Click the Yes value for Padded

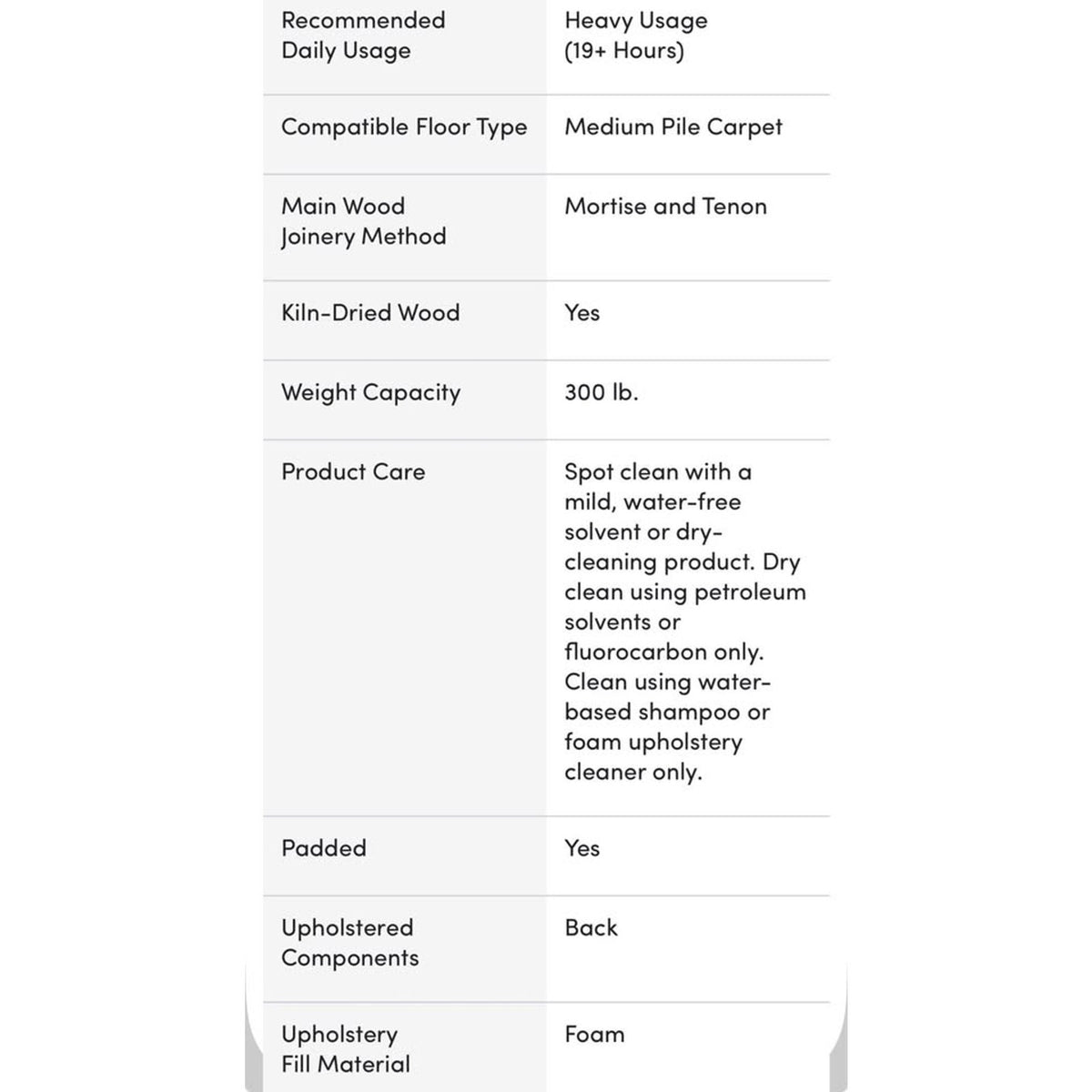coord(581,848)
